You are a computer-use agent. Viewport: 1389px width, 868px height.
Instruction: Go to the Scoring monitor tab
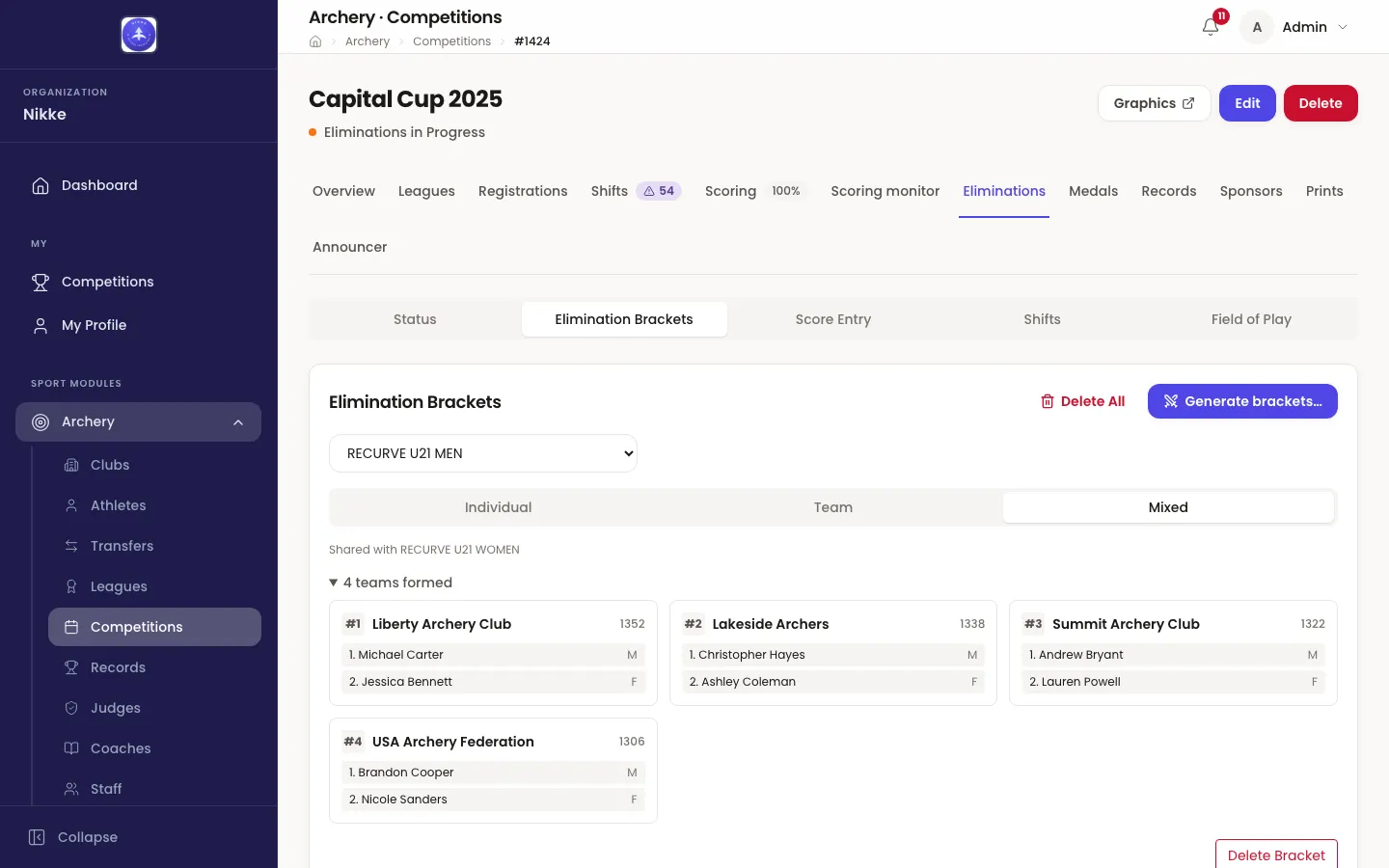coord(885,191)
